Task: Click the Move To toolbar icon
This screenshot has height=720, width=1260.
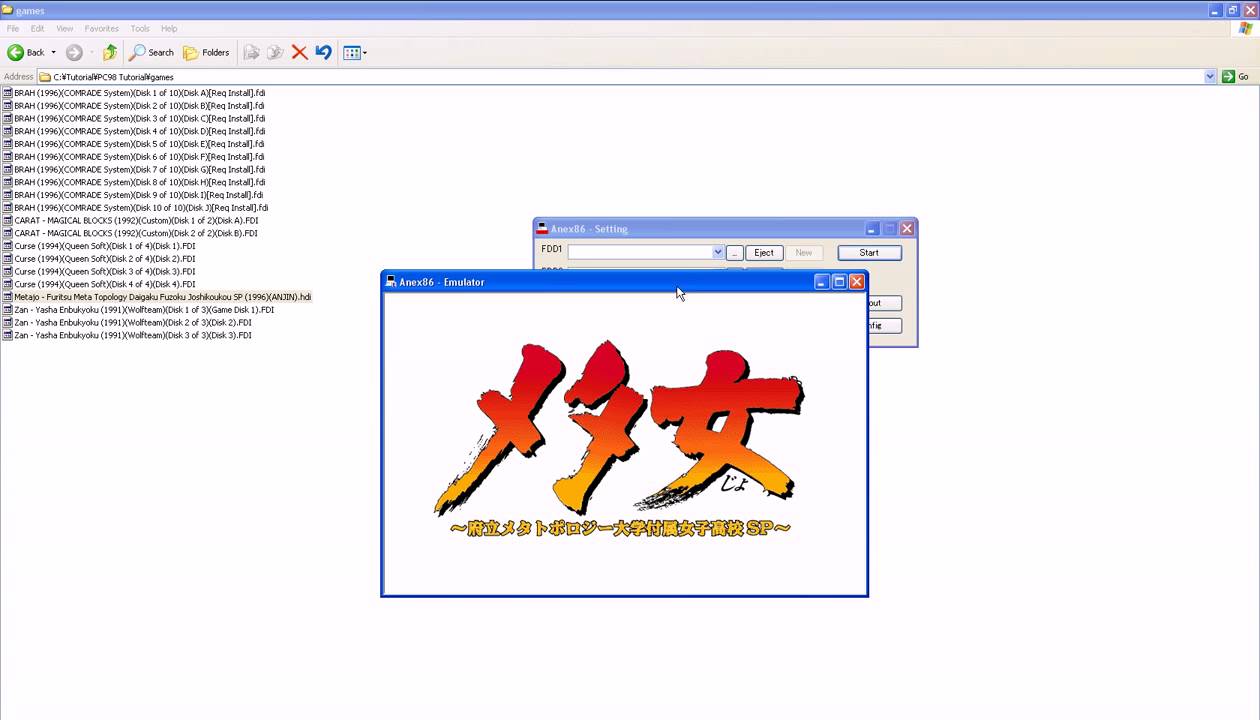Action: 252,52
